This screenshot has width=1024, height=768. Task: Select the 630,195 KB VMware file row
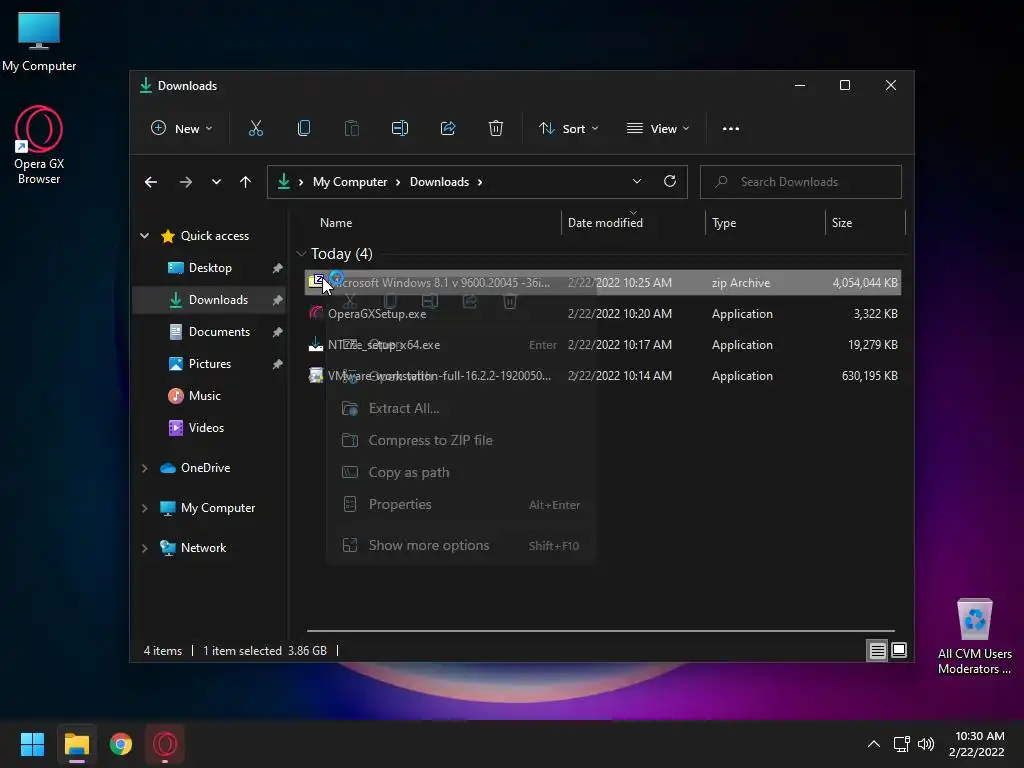603,376
